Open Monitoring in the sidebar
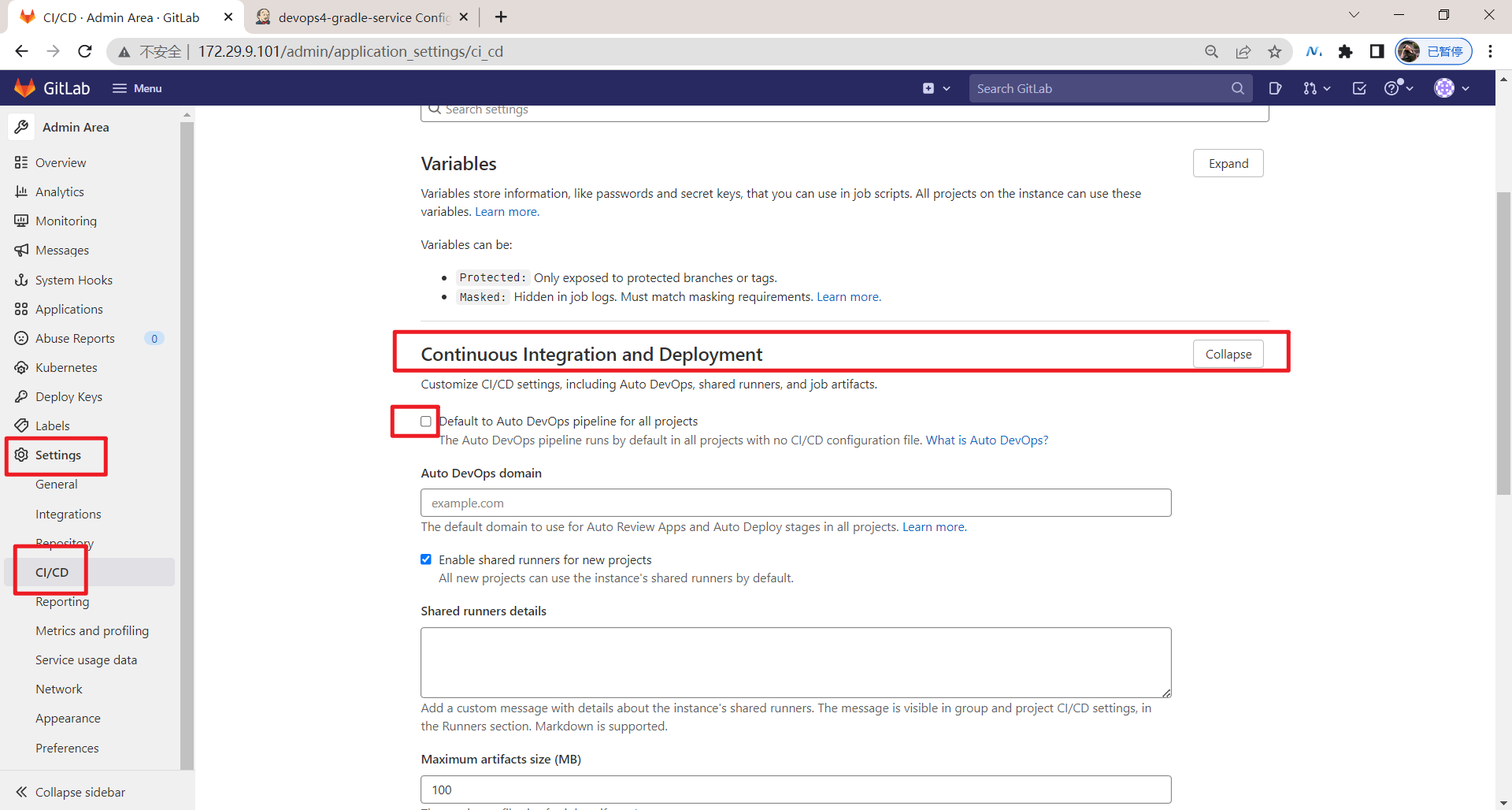This screenshot has height=810, width=1512. click(66, 221)
